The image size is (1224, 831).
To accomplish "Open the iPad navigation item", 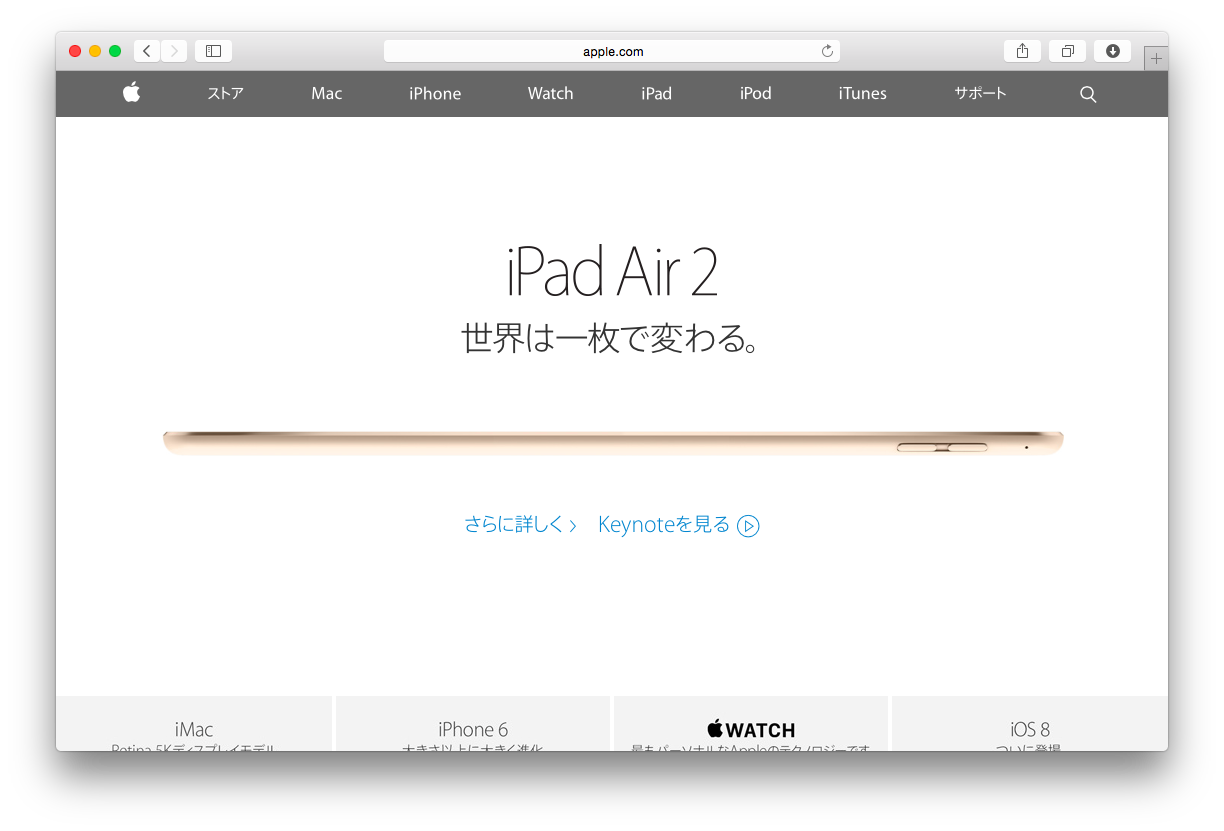I will pyautogui.click(x=656, y=93).
